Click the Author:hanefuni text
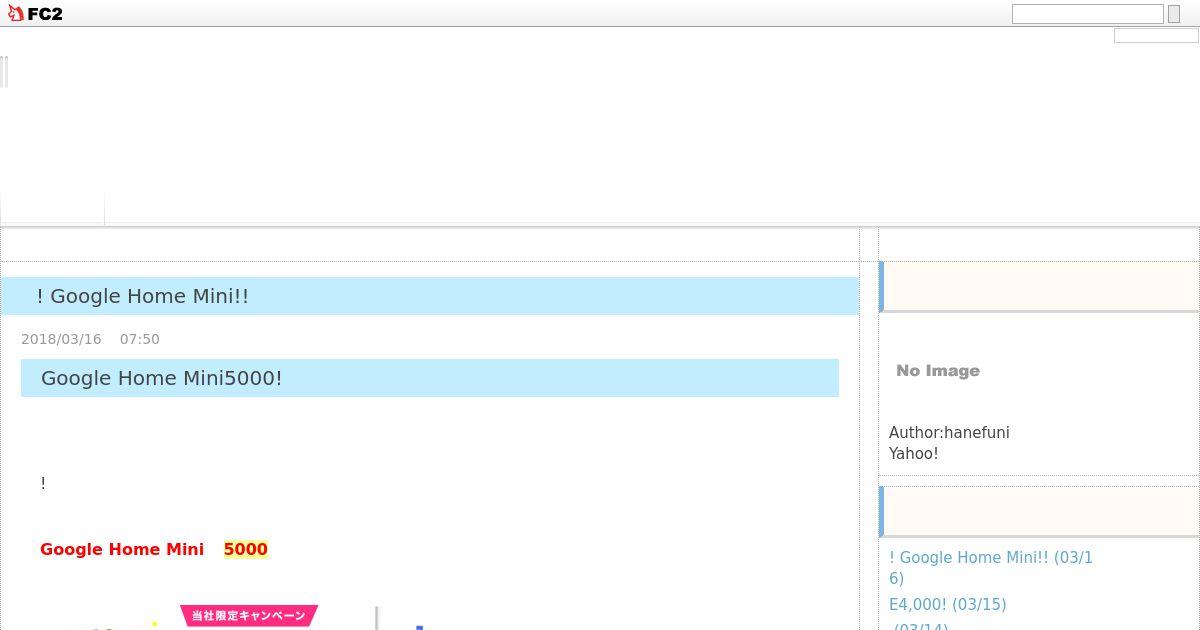Viewport: 1200px width, 630px height. pos(949,432)
